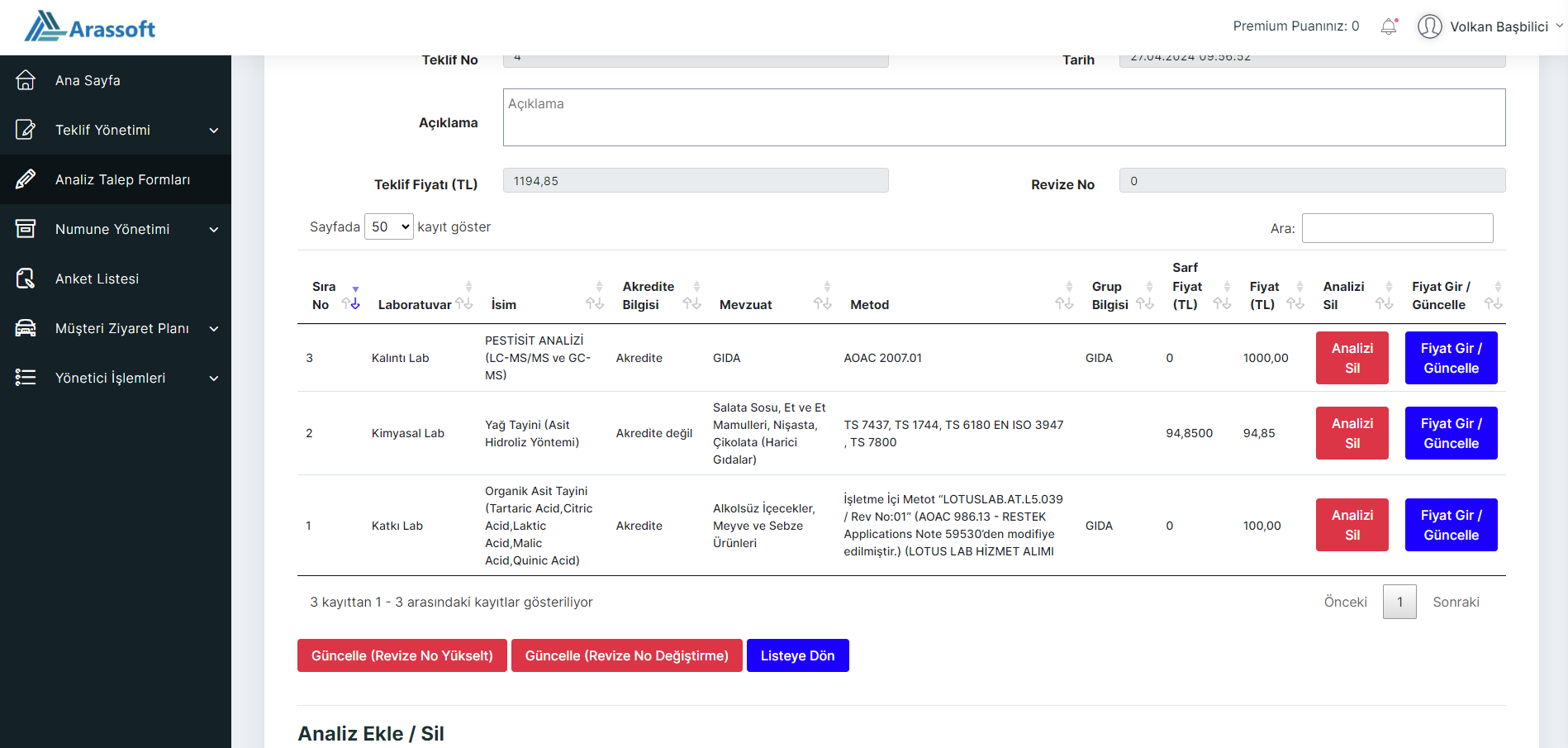This screenshot has width=1568, height=748.
Task: Focus the Ara search field
Action: coord(1397,228)
